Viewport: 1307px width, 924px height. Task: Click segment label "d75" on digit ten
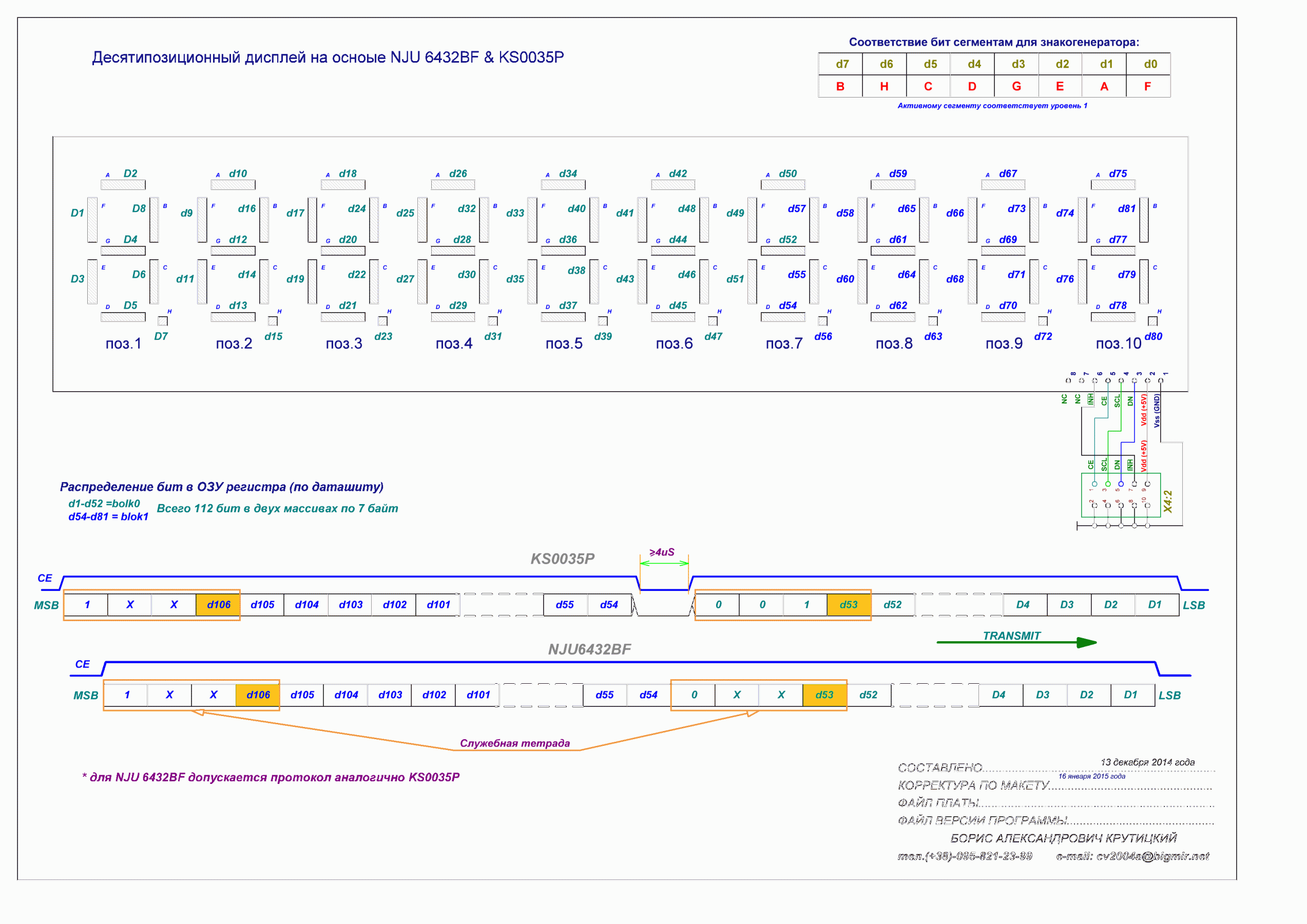(x=1118, y=174)
